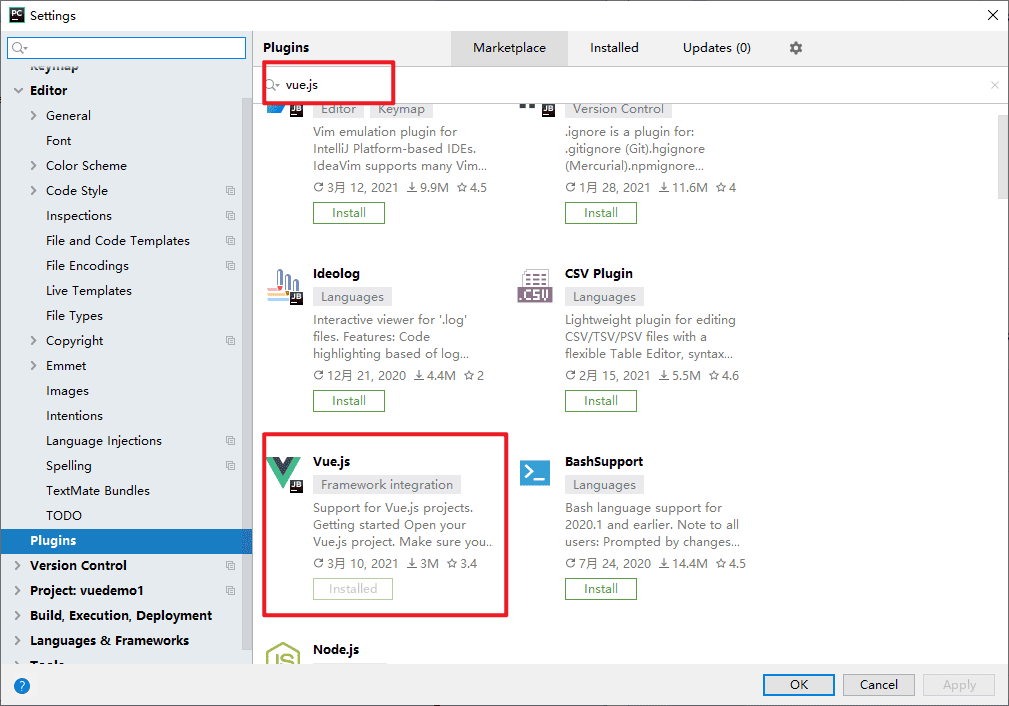Click the Keymap tag on IdeaVim

pyautogui.click(x=401, y=109)
